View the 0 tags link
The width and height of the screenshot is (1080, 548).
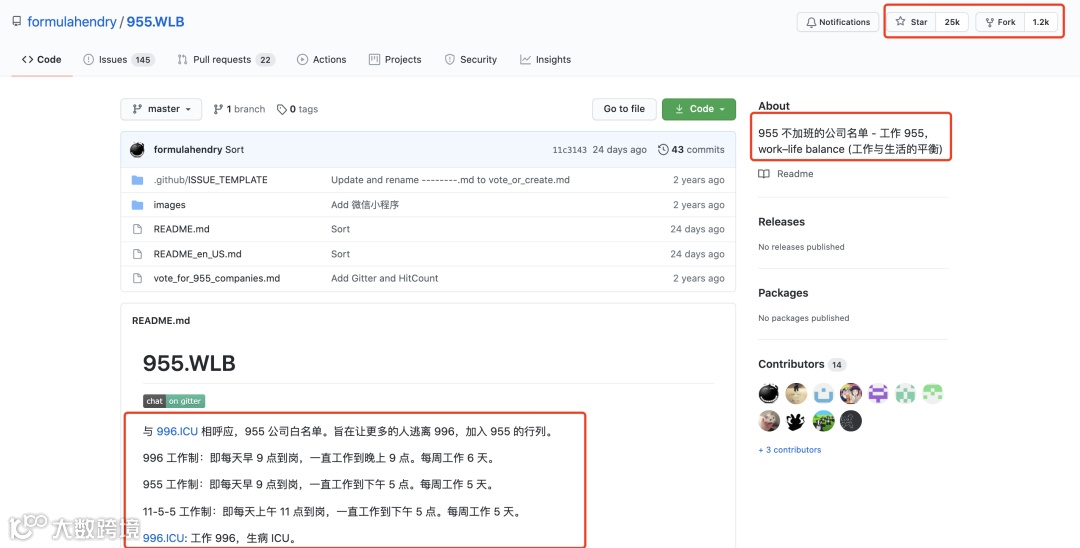[298, 109]
